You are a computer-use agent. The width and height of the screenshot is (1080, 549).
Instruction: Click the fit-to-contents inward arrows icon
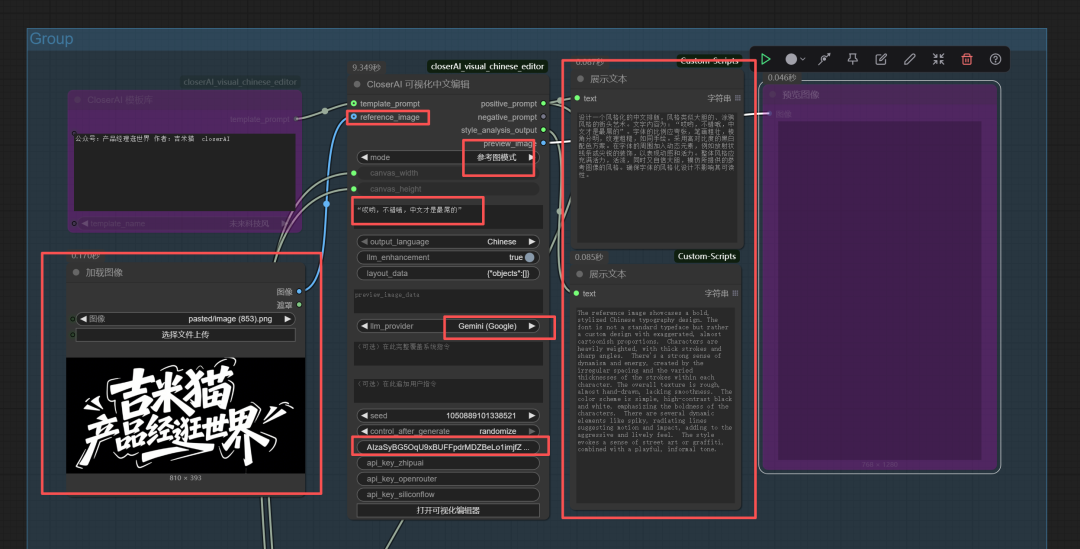pyautogui.click(x=938, y=59)
